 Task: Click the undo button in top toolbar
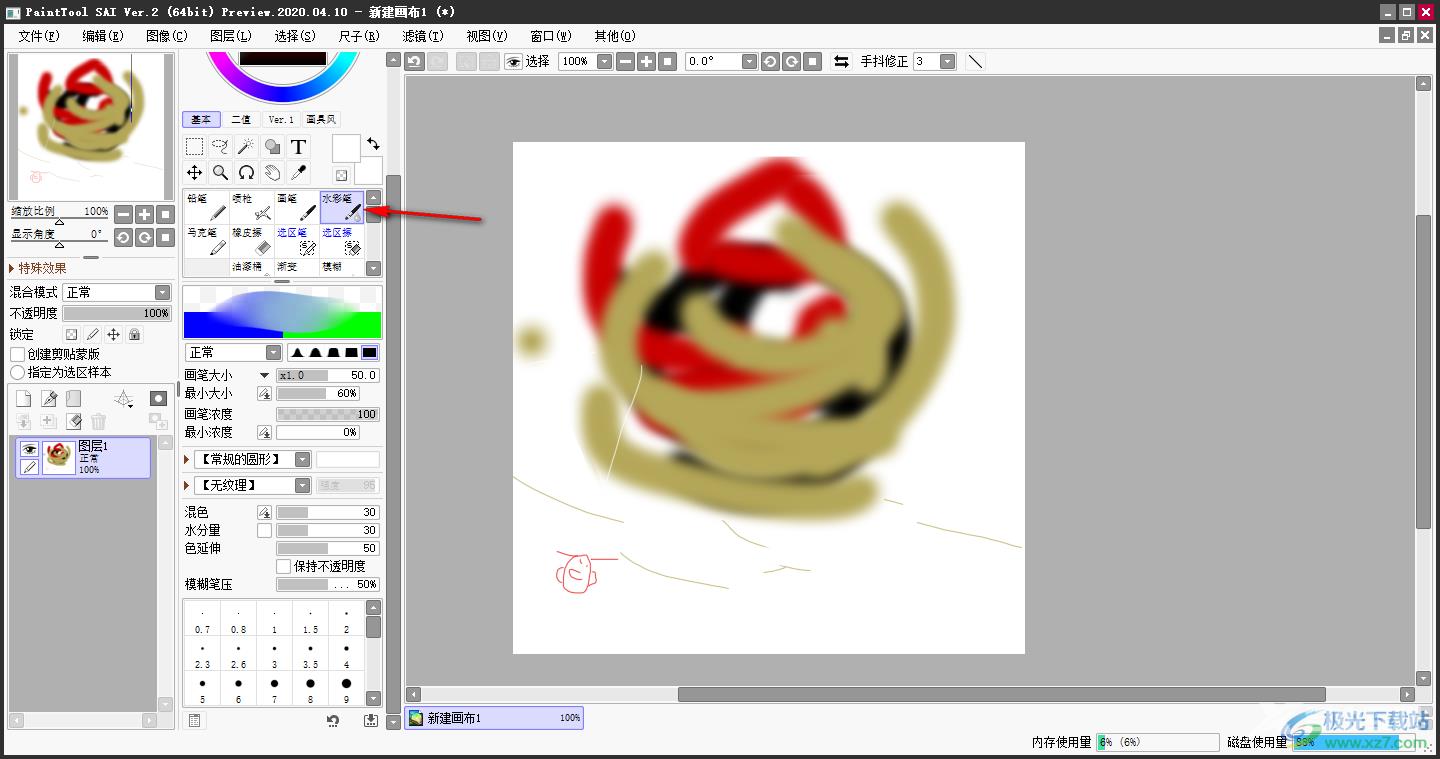pos(414,61)
